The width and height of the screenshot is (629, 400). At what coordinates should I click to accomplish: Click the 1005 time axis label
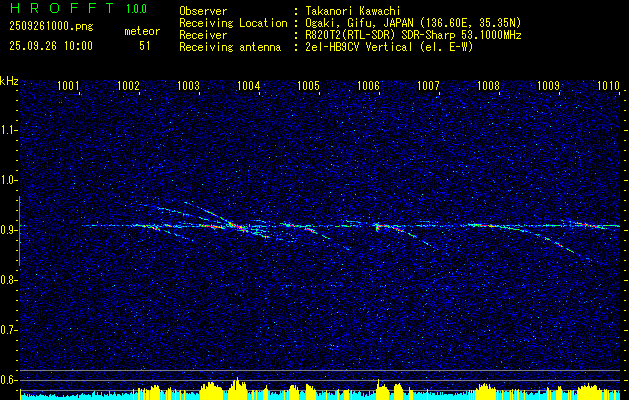click(308, 85)
